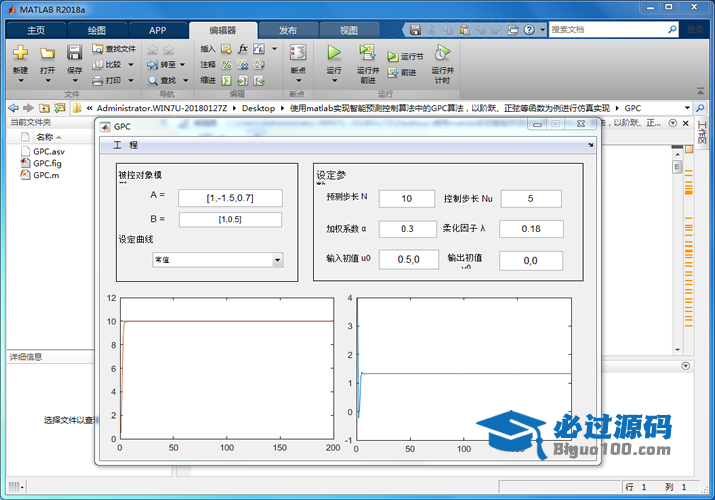Click the 预测步长 N input field
Viewport: 715px width, 500px height.
(x=406, y=199)
